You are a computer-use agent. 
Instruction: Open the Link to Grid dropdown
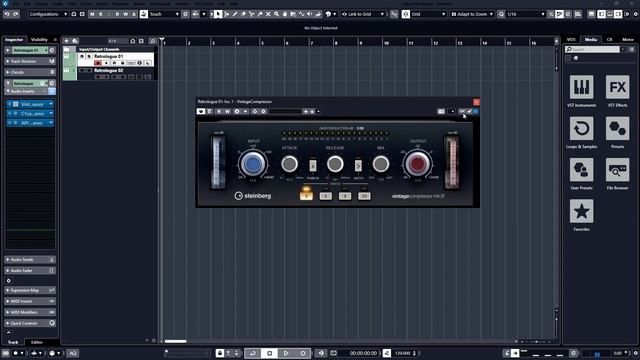tap(363, 14)
